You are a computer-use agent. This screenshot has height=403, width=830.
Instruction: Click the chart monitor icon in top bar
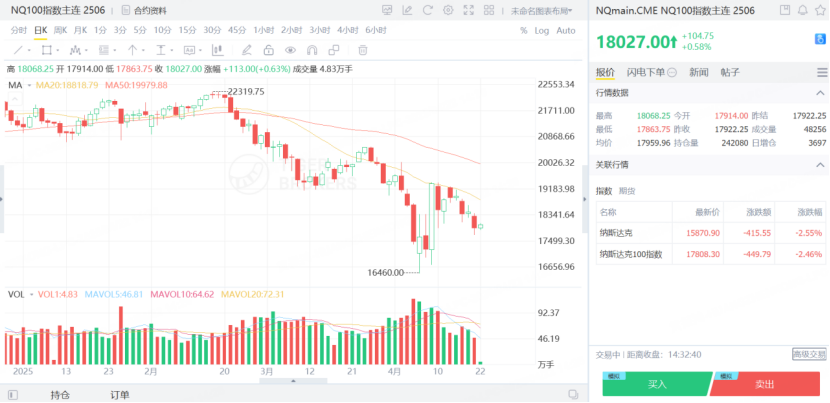click(x=387, y=10)
